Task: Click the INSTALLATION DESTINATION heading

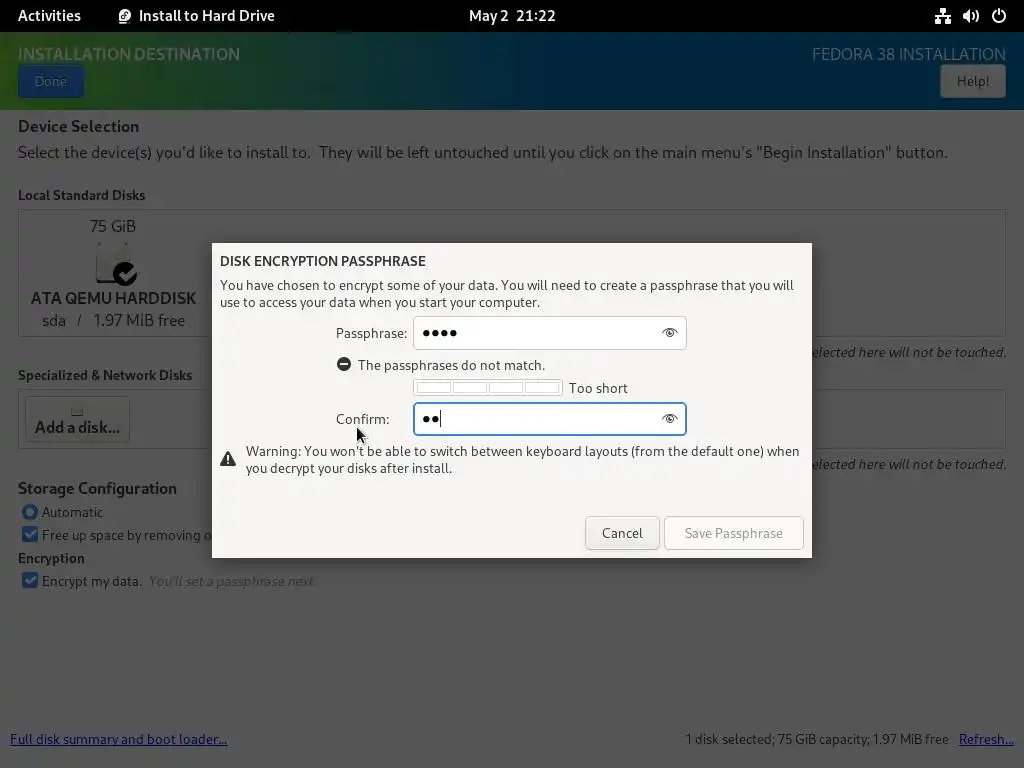Action: [x=129, y=54]
